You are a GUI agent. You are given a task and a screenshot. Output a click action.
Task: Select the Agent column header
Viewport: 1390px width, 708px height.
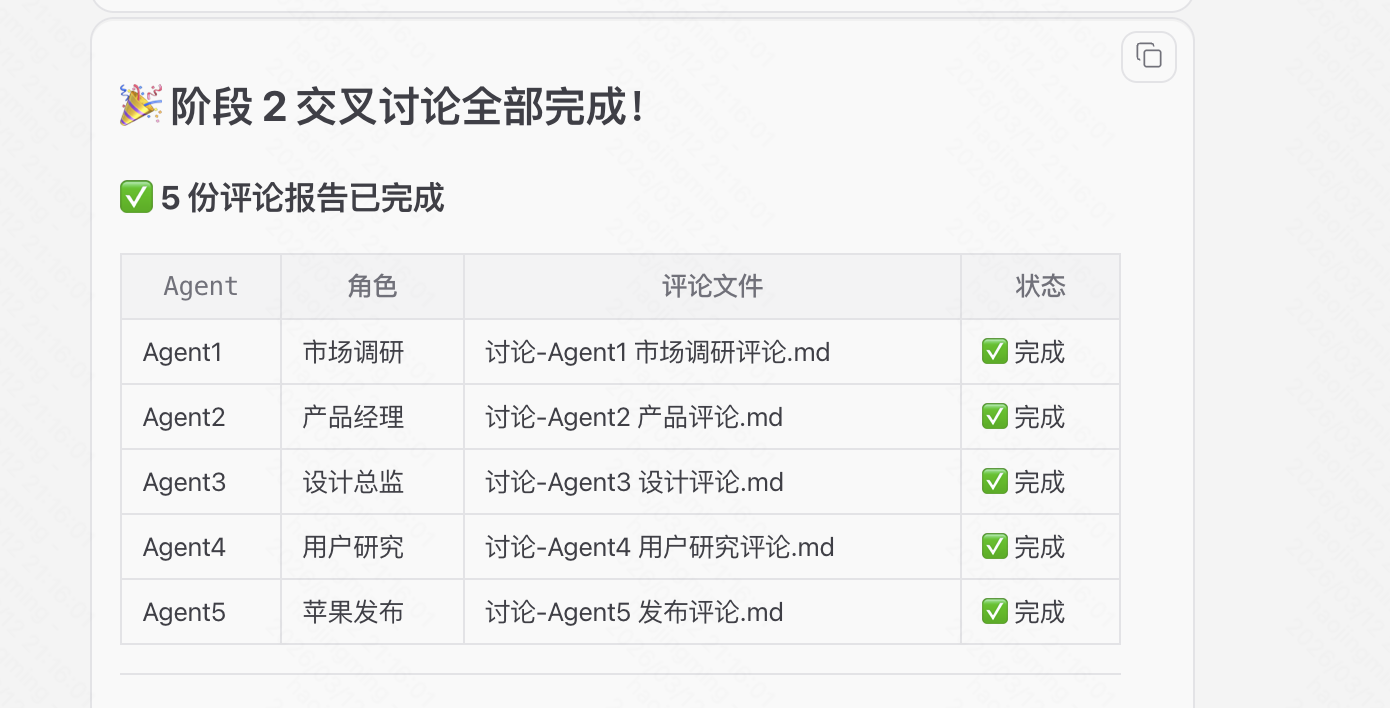tap(201, 287)
